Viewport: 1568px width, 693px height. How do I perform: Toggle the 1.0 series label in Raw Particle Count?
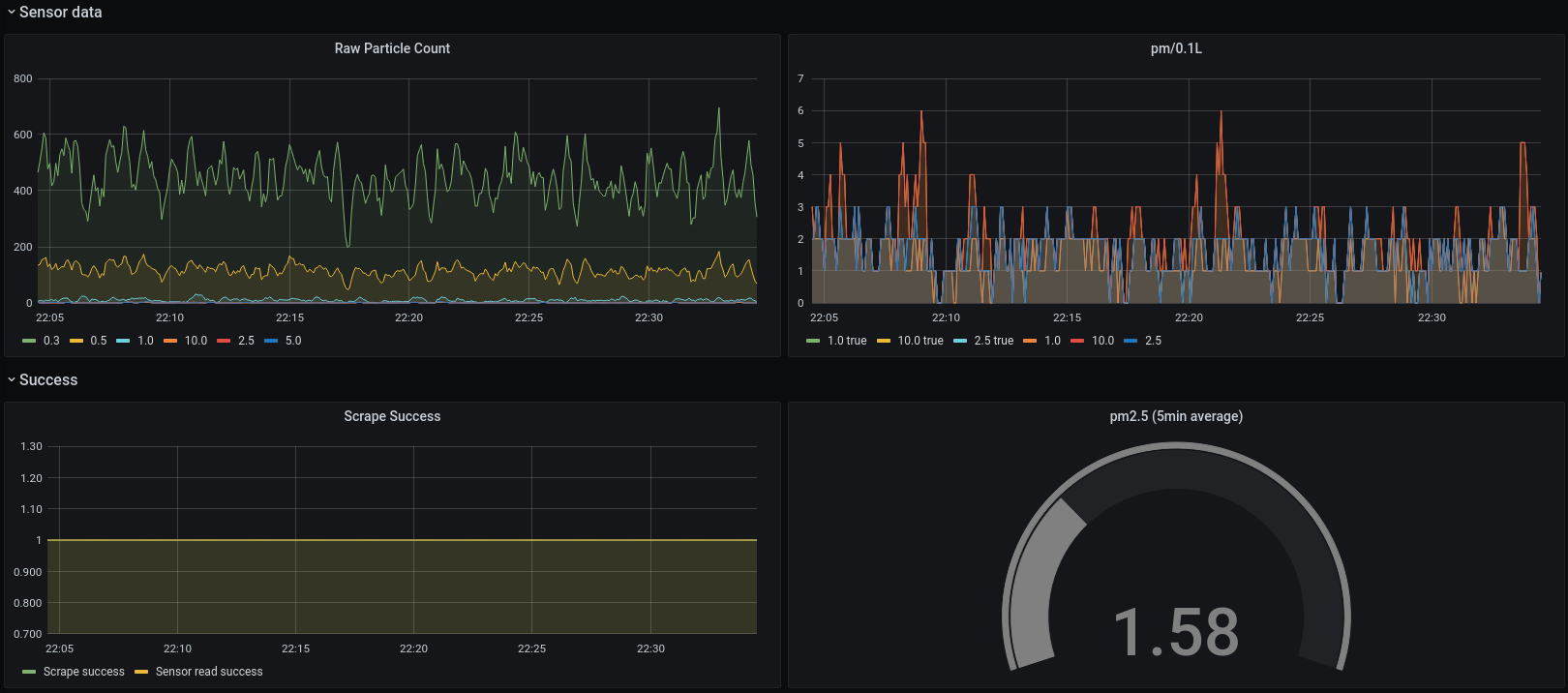[x=145, y=341]
